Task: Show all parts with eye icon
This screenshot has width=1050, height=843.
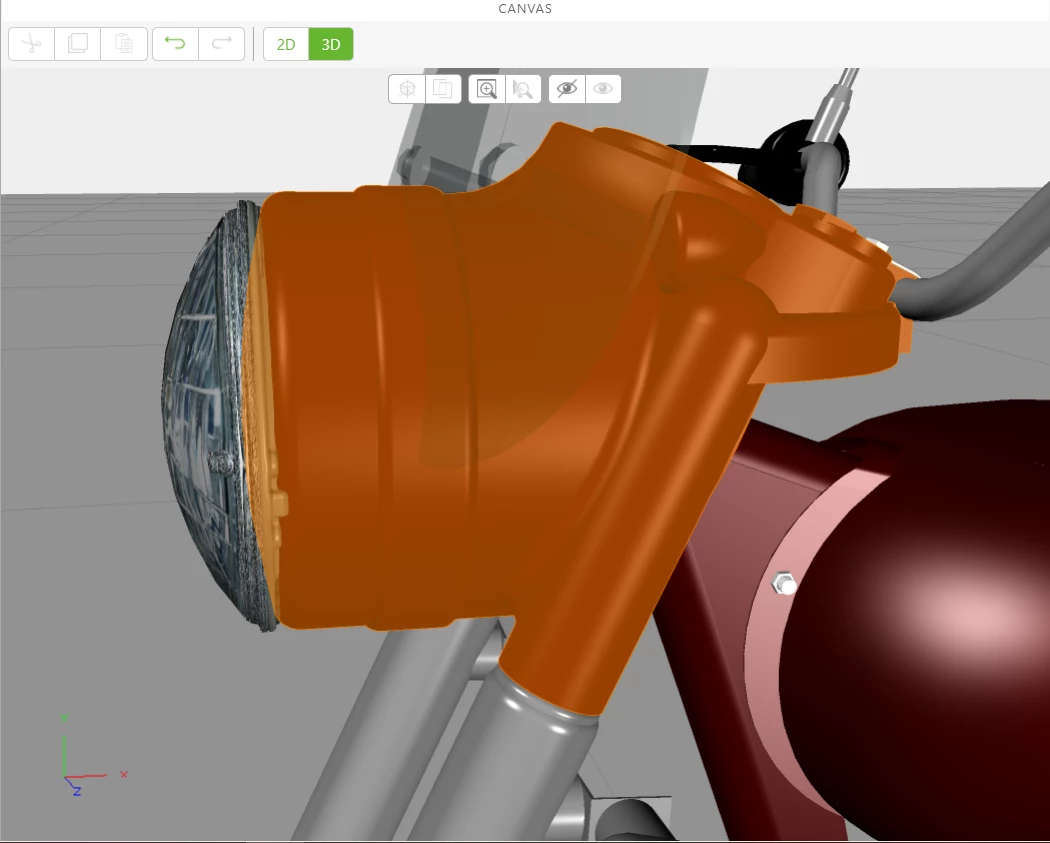Action: tap(603, 89)
